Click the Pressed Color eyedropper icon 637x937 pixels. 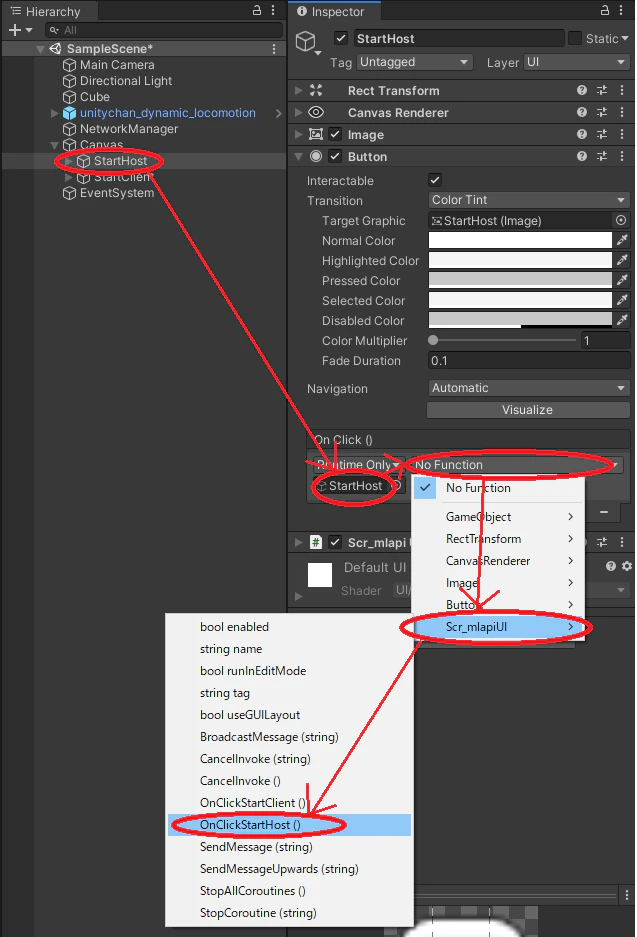tap(622, 280)
